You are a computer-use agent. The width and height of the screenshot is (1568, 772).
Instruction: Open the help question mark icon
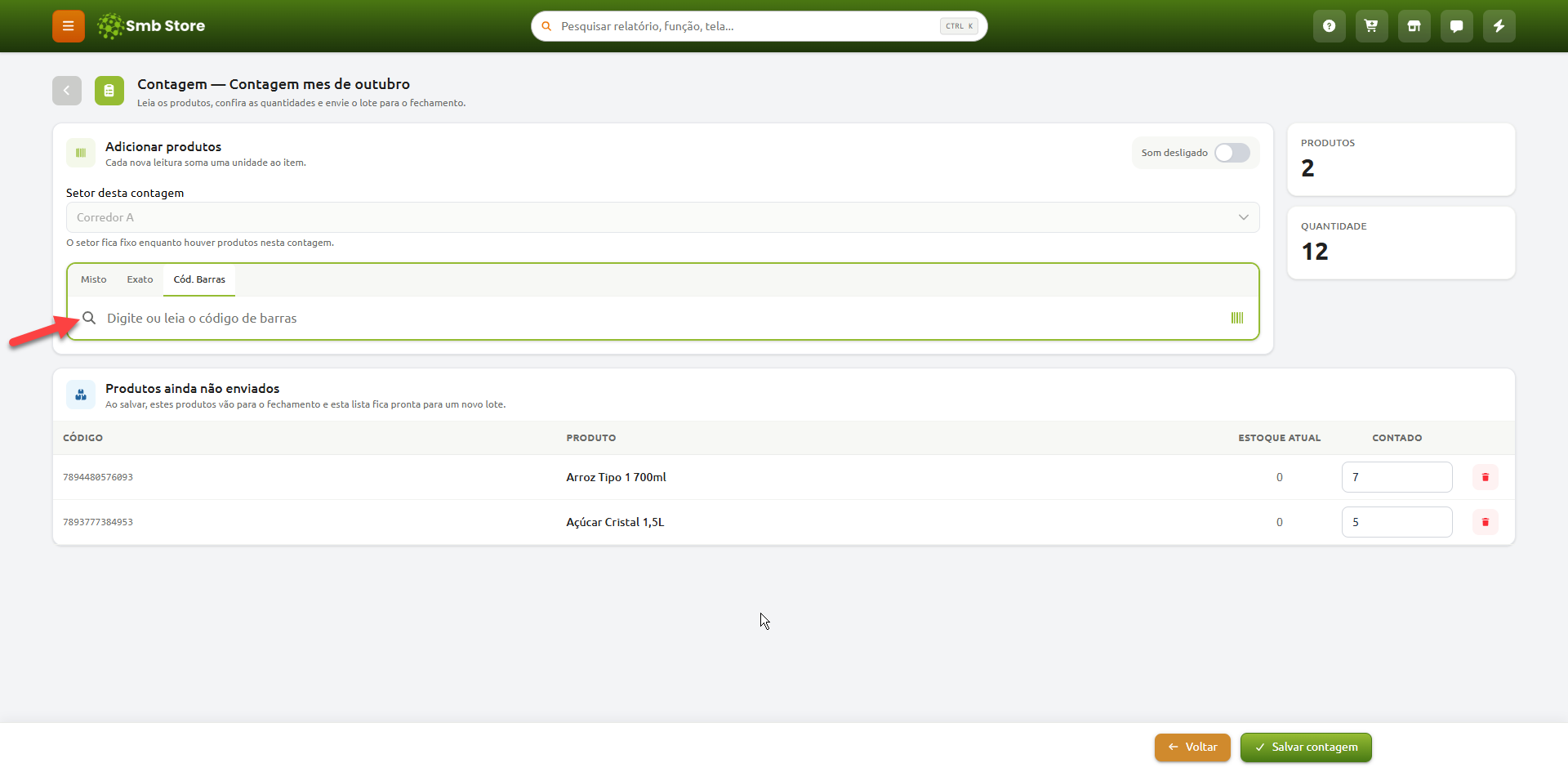point(1330,26)
